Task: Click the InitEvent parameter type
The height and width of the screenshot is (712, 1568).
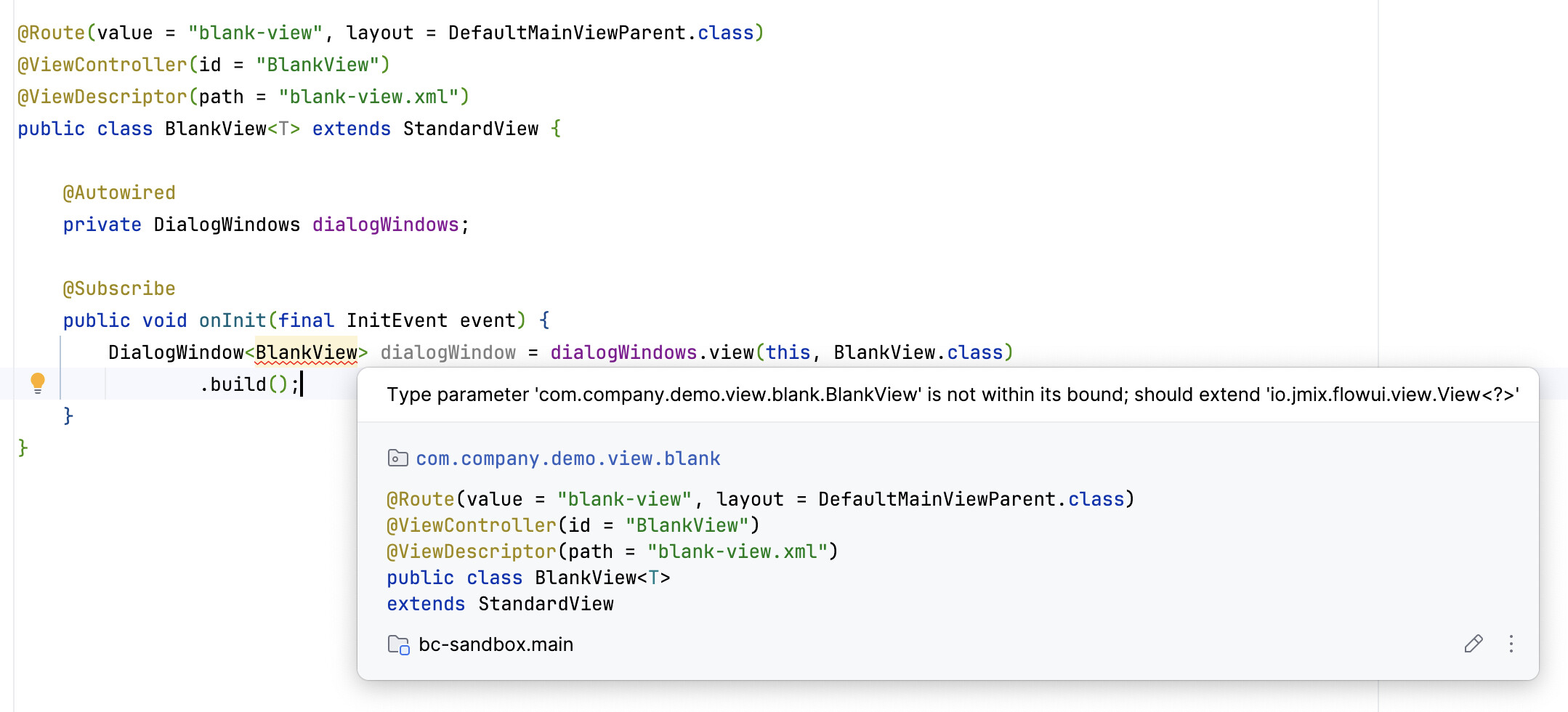Action: click(397, 320)
